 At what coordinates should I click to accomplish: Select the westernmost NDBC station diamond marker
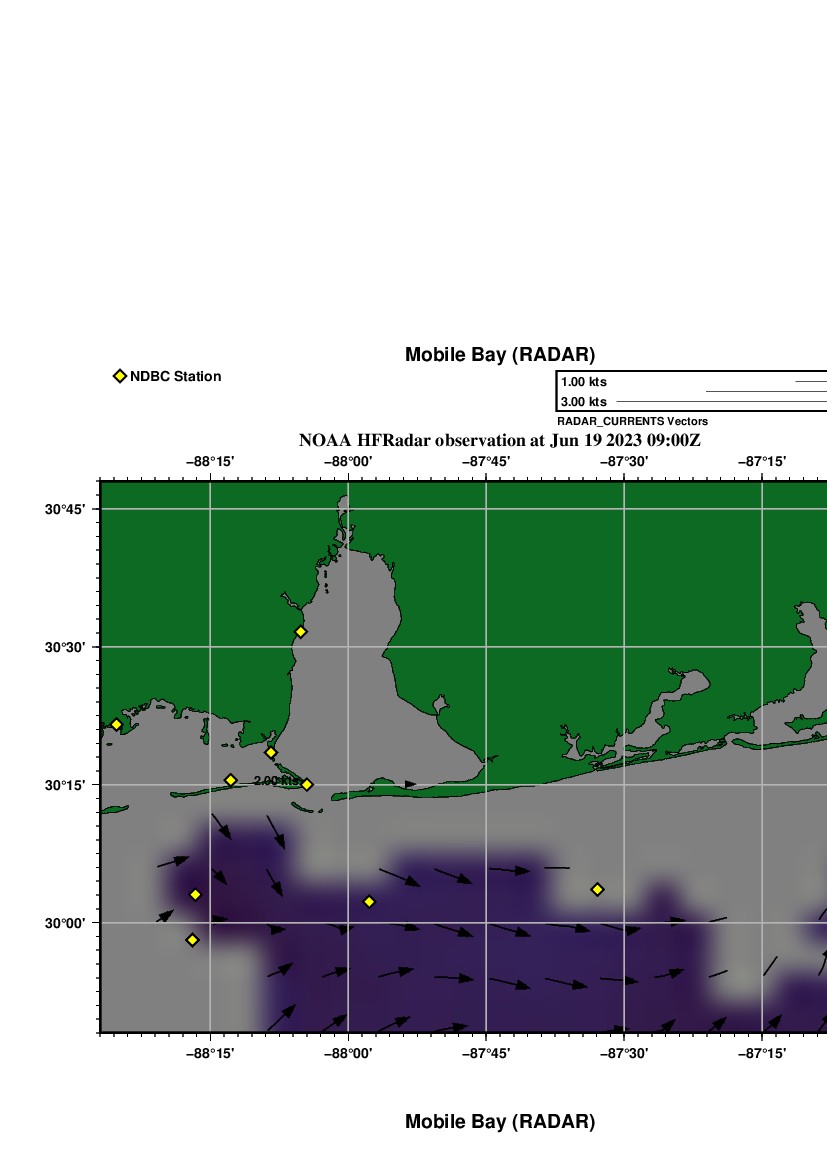point(116,724)
